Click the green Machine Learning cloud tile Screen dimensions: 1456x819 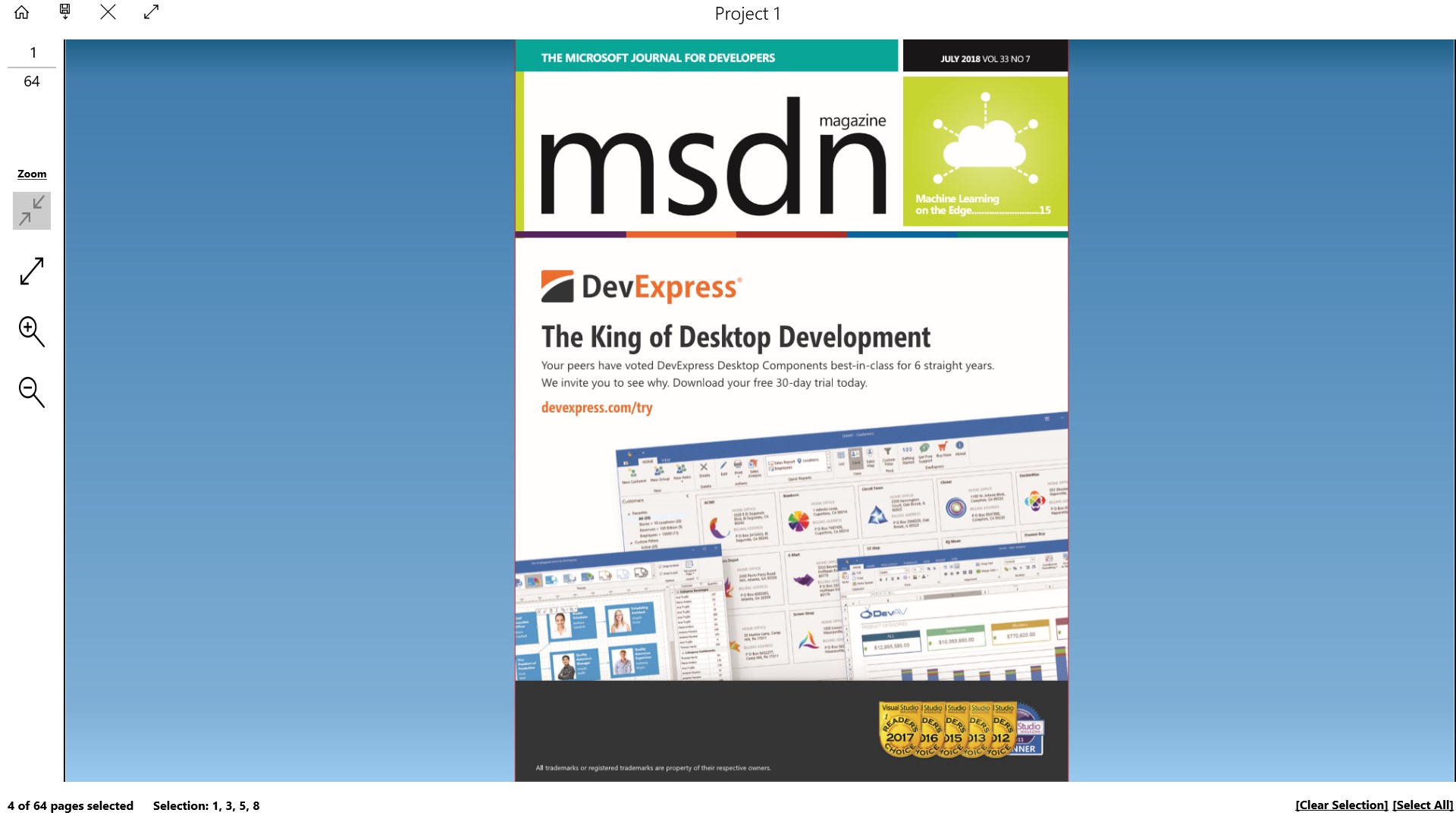(x=984, y=152)
